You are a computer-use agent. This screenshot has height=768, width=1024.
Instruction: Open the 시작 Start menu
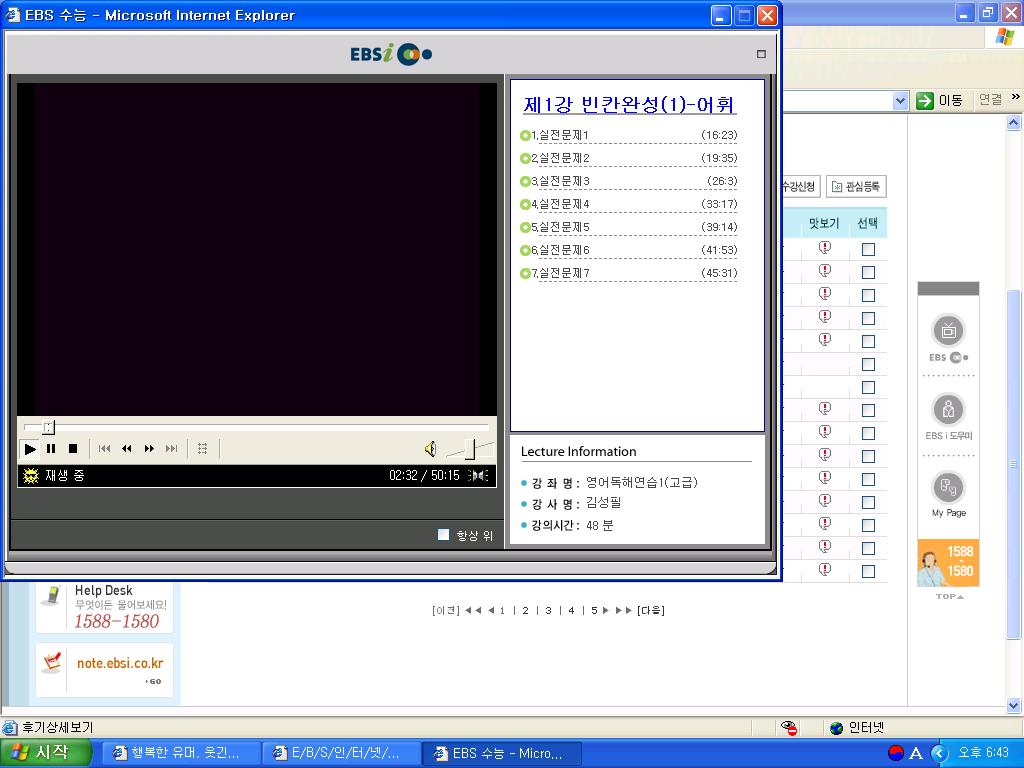(x=46, y=753)
